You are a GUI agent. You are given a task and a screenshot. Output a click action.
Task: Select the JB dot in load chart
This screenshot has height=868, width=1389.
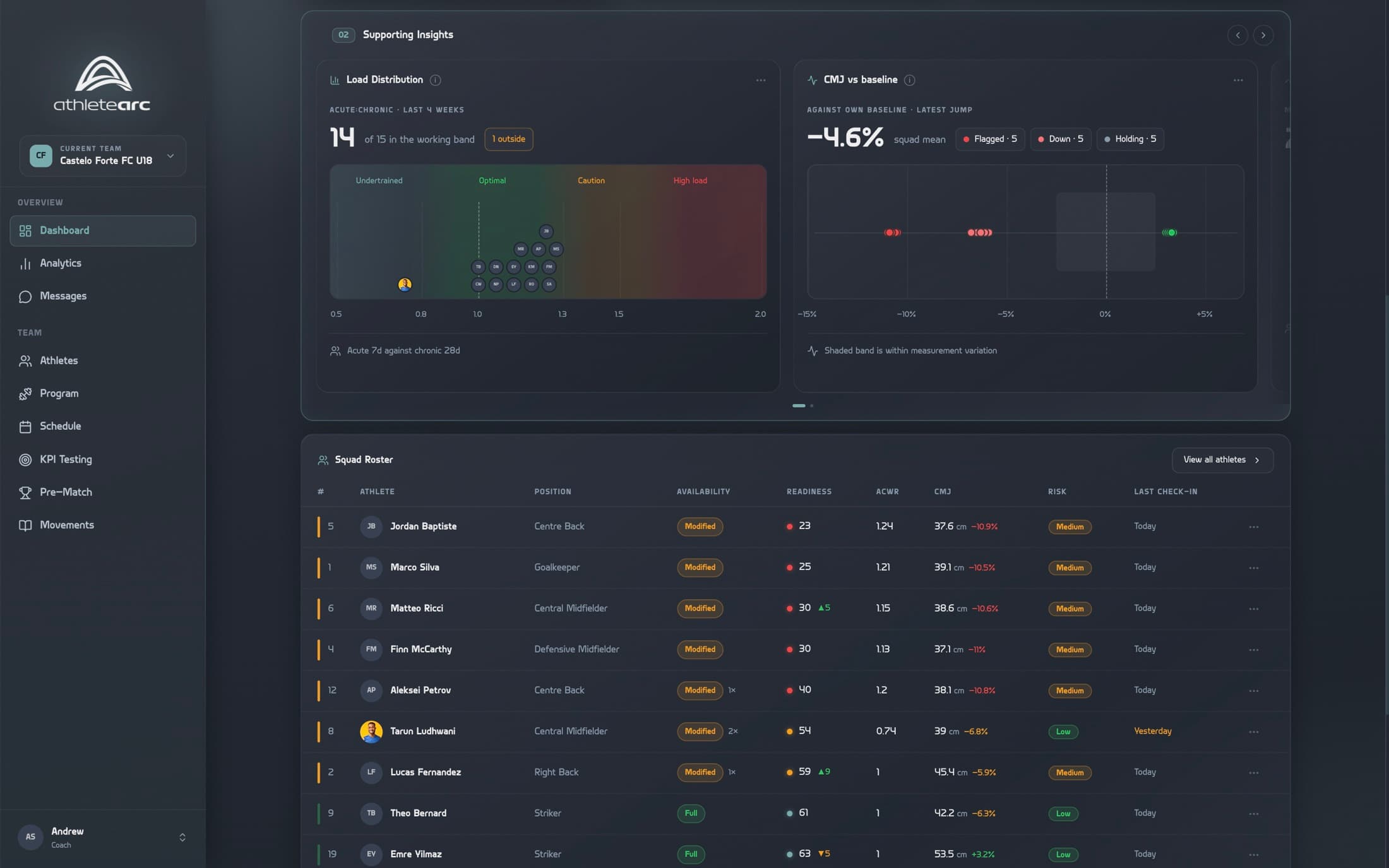point(546,232)
